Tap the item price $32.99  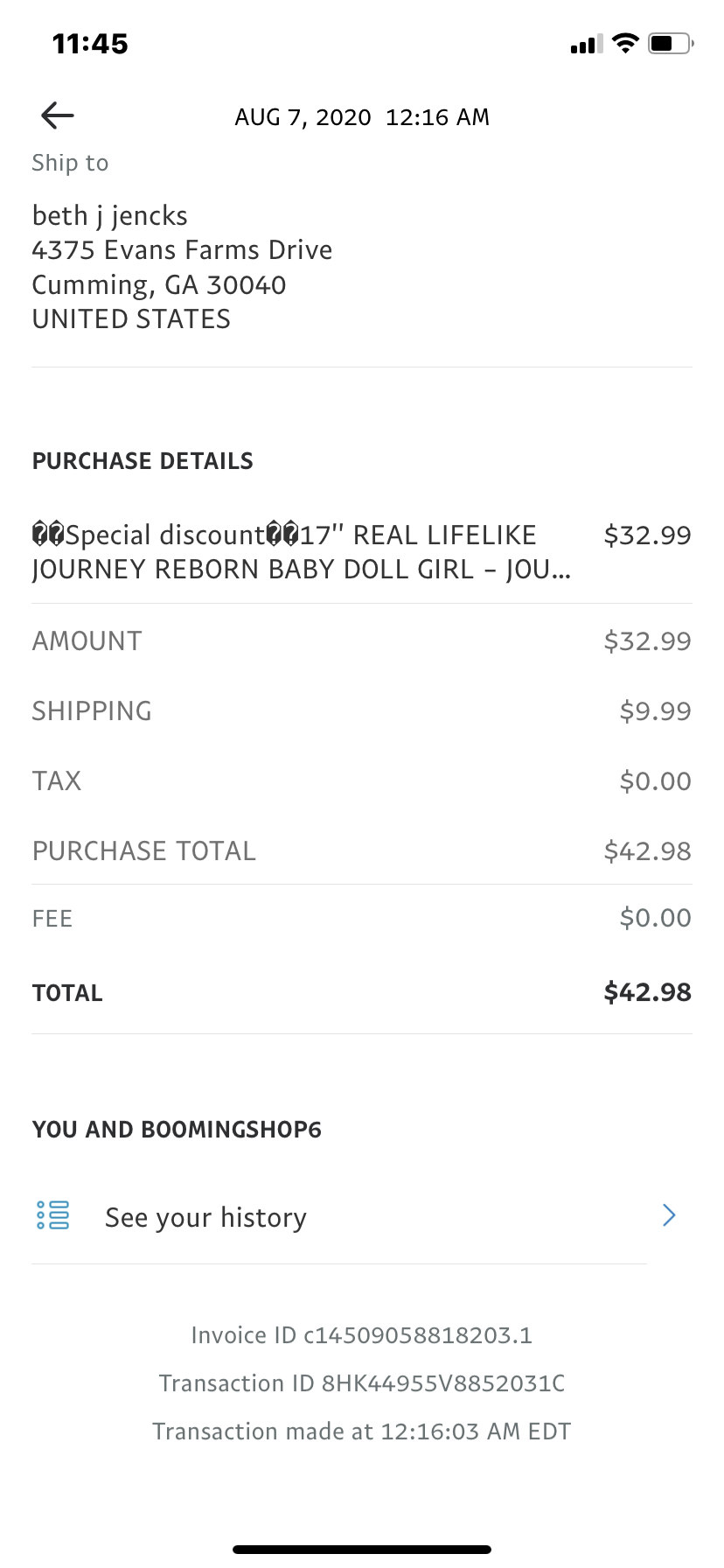(x=647, y=535)
